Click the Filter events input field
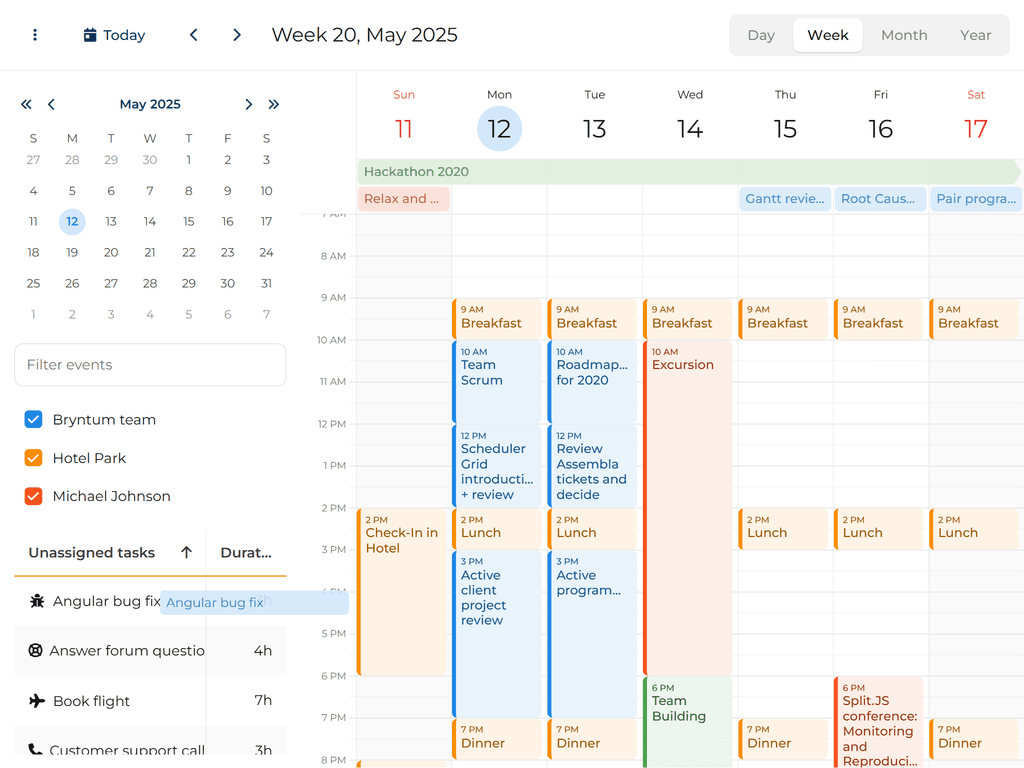This screenshot has height=768, width=1024. (x=150, y=365)
